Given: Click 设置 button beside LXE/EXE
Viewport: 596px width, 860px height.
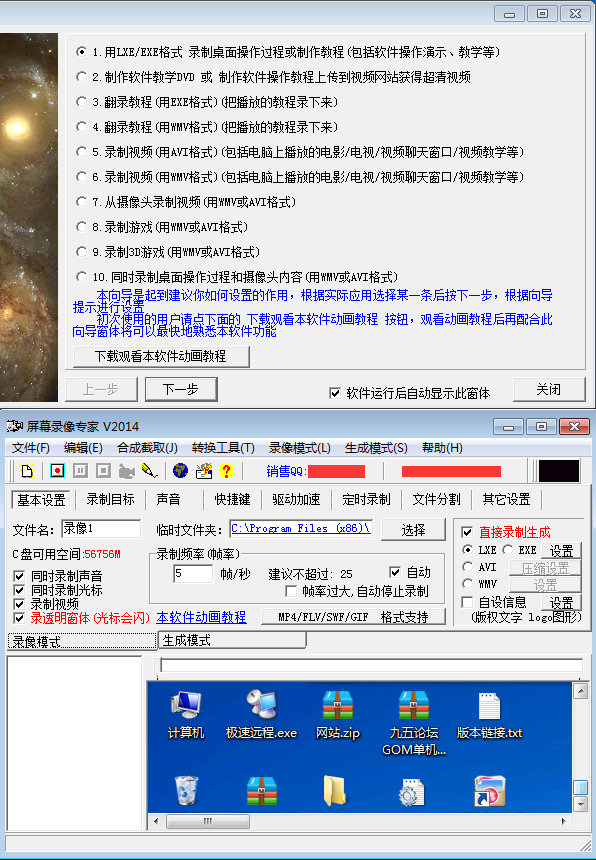Looking at the screenshot, I should [x=561, y=550].
